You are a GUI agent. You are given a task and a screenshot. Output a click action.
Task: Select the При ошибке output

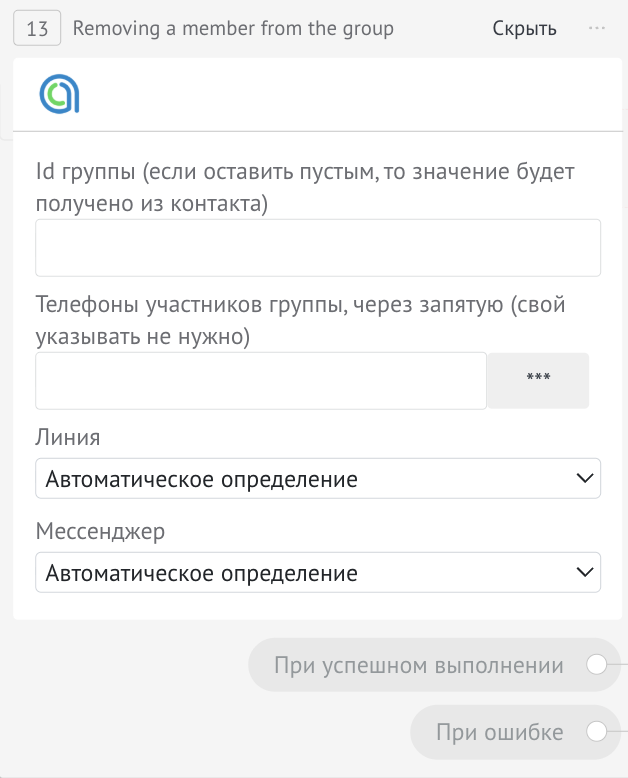click(499, 732)
